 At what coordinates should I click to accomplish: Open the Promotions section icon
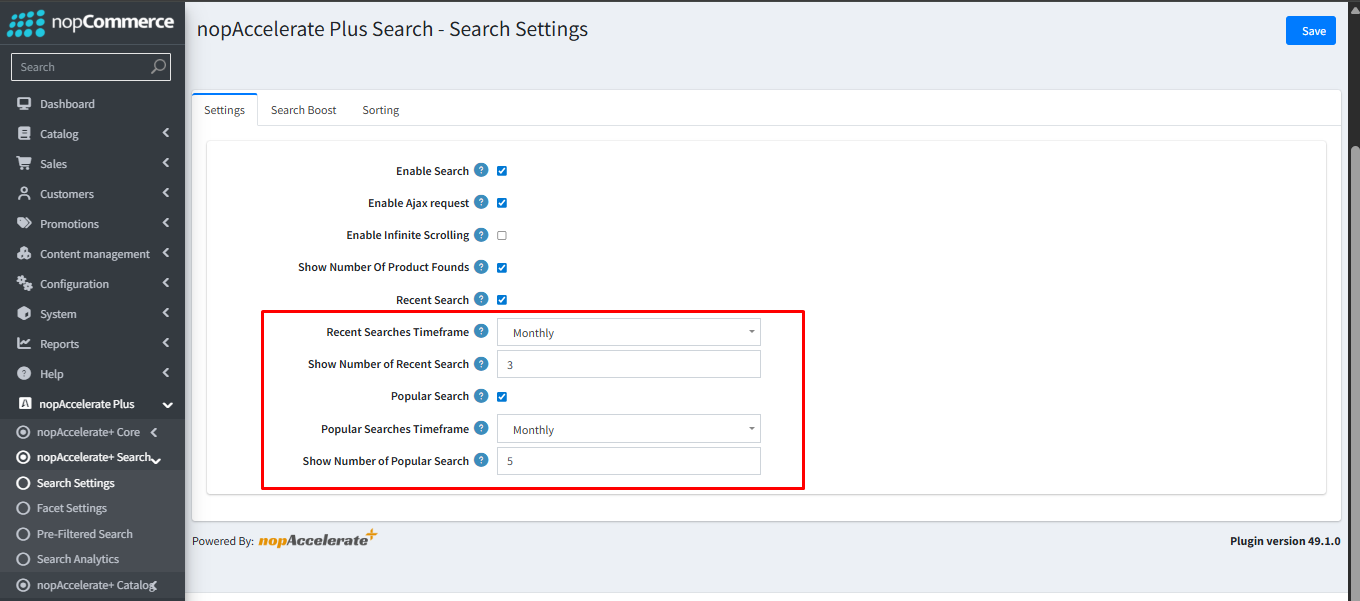coord(25,223)
